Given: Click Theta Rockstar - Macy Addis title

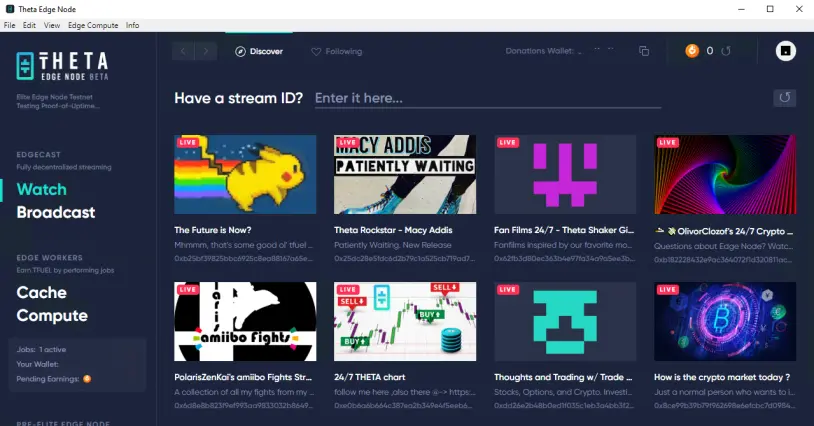Looking at the screenshot, I should 394,230.
